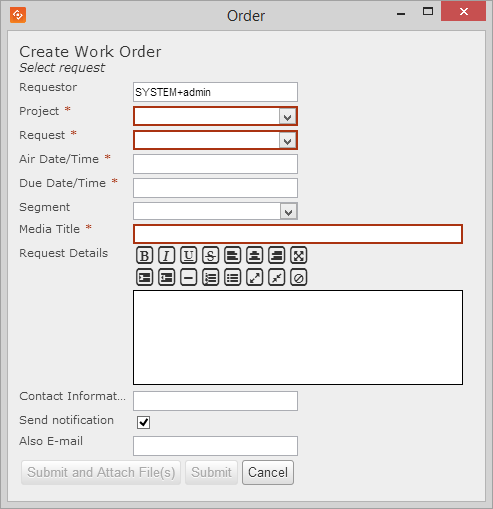Screen dimensions: 493x509
Task: Center-align text in Request Details
Action: coord(254,256)
